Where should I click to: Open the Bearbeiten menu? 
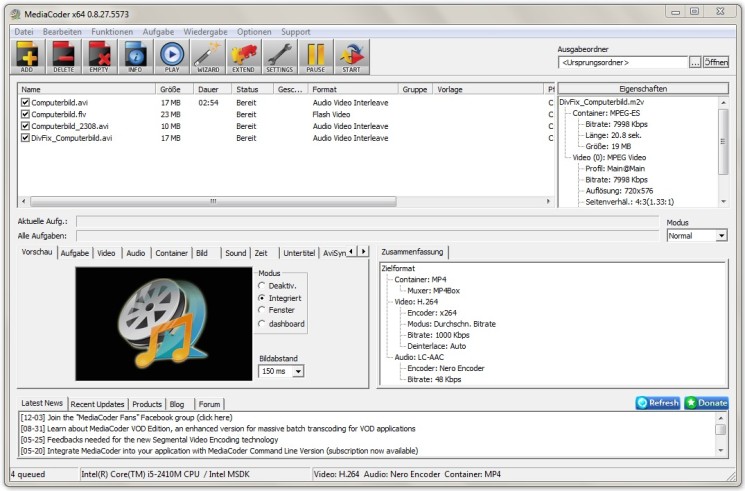(62, 32)
